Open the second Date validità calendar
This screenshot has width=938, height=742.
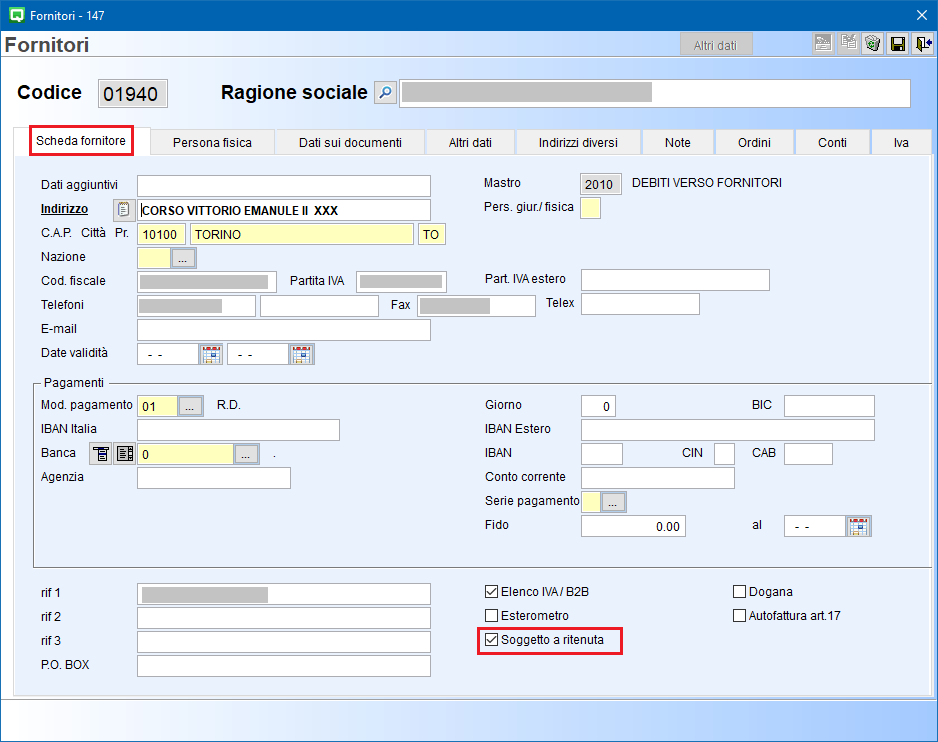click(x=301, y=354)
